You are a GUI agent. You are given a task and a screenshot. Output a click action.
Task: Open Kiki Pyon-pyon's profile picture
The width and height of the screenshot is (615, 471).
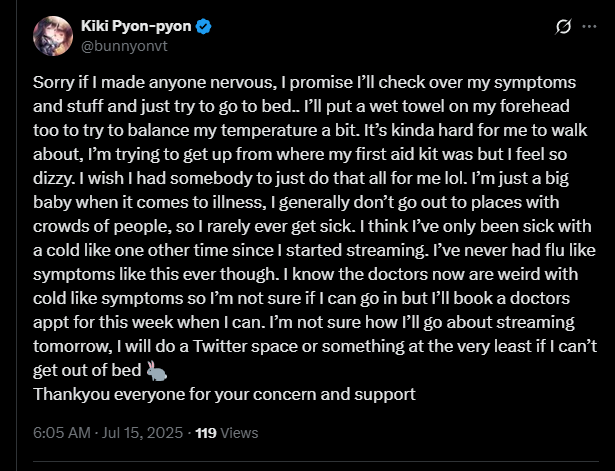click(52, 35)
